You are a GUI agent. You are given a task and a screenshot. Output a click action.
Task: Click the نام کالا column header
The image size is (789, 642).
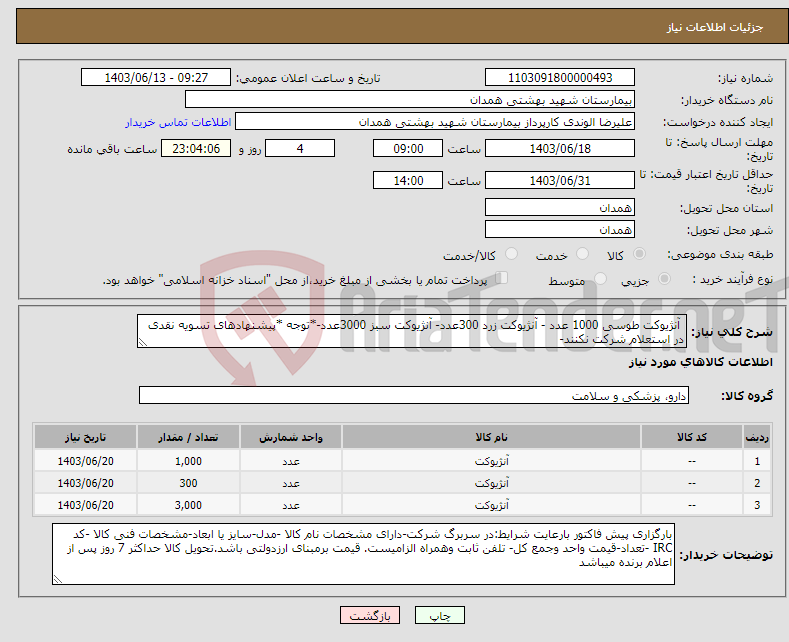(x=491, y=437)
